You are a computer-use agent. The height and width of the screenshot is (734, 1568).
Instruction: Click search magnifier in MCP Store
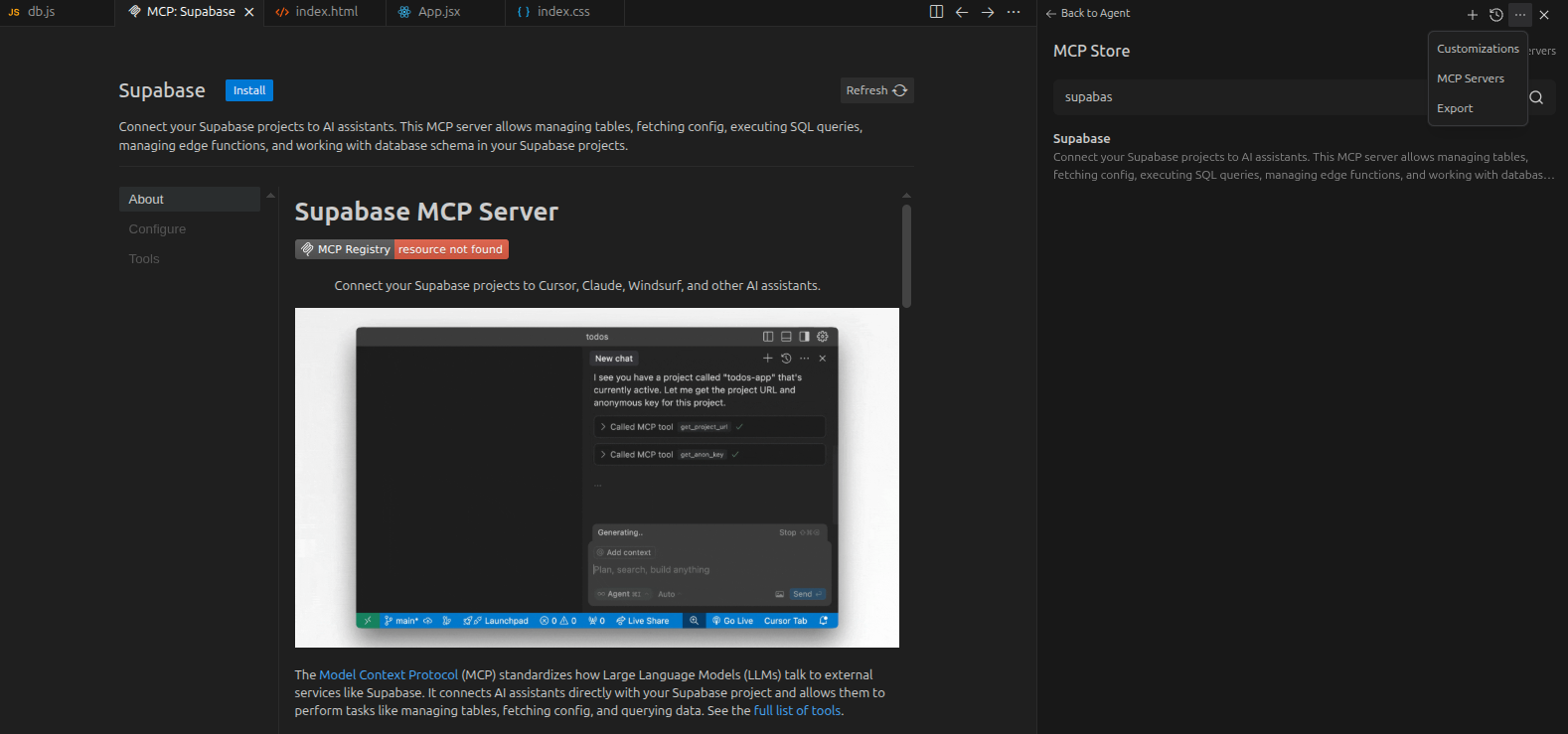[1536, 97]
